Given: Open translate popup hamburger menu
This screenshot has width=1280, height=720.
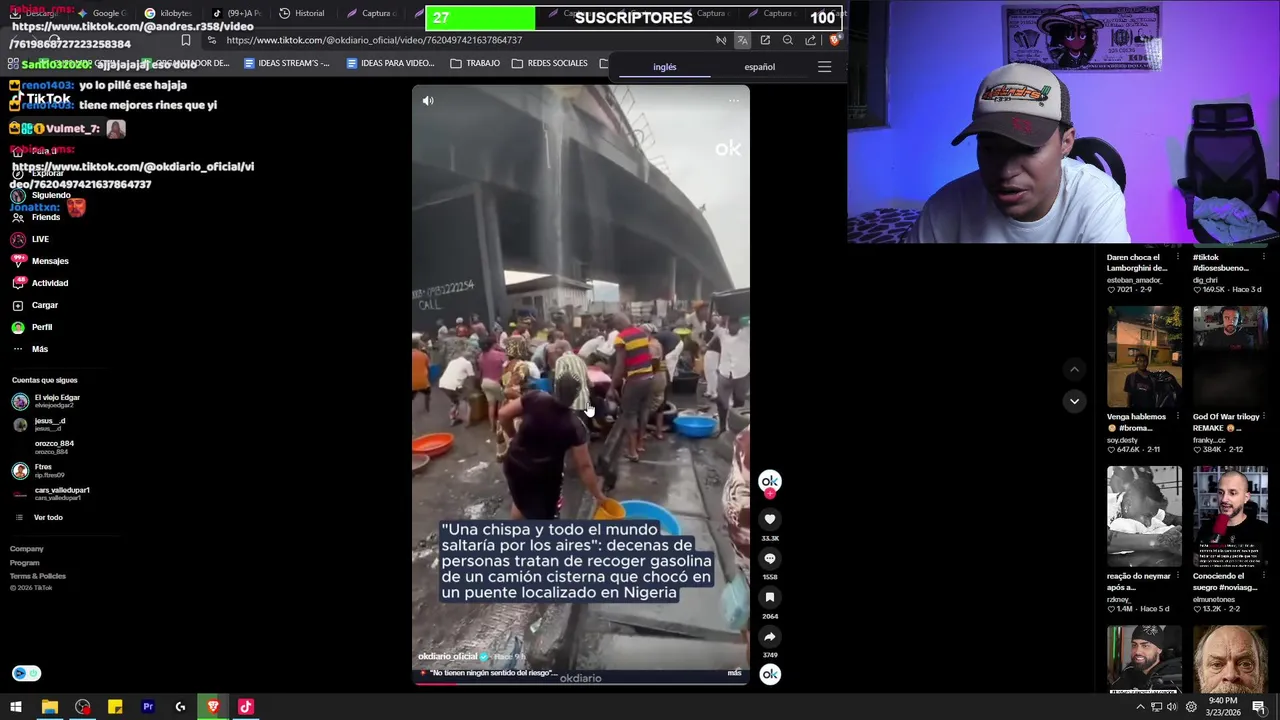Looking at the screenshot, I should (x=824, y=67).
